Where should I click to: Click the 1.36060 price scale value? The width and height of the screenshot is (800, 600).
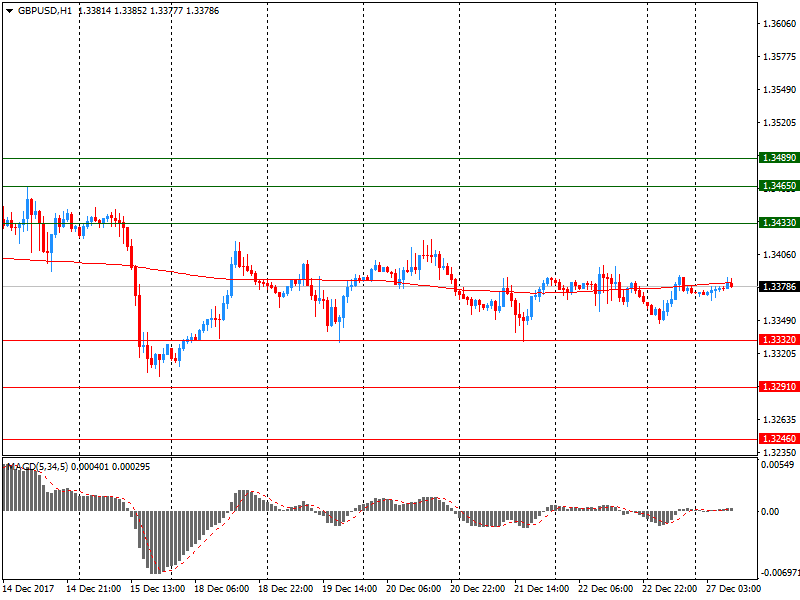coord(777,24)
